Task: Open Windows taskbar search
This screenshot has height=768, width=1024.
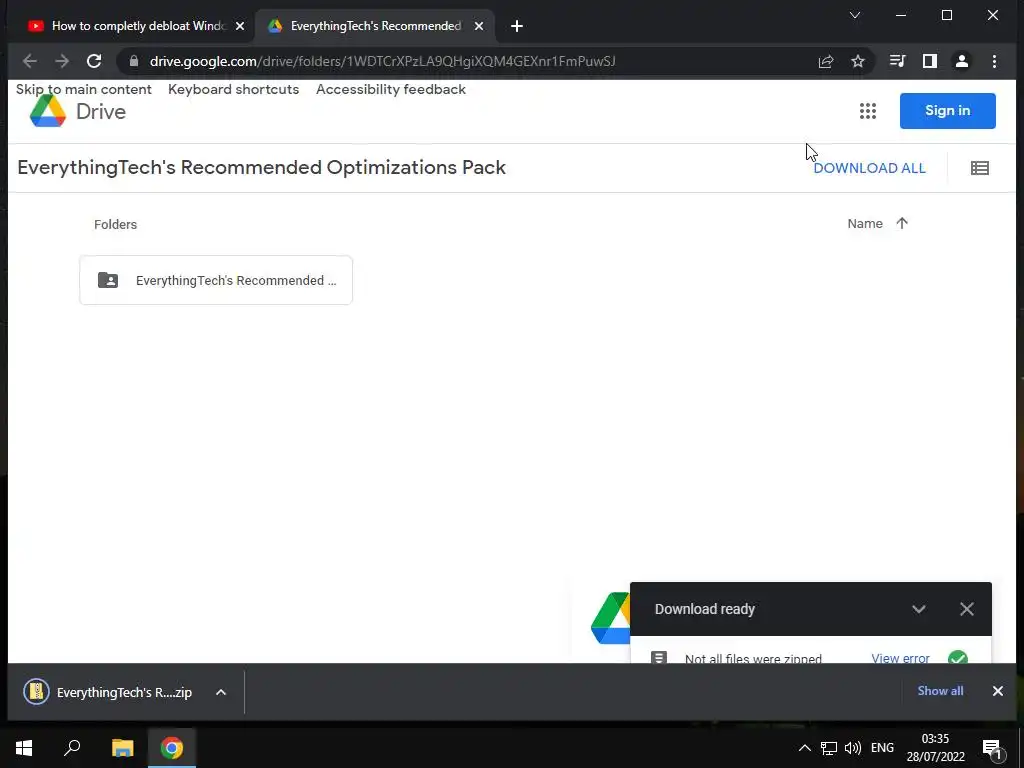Action: (x=72, y=748)
